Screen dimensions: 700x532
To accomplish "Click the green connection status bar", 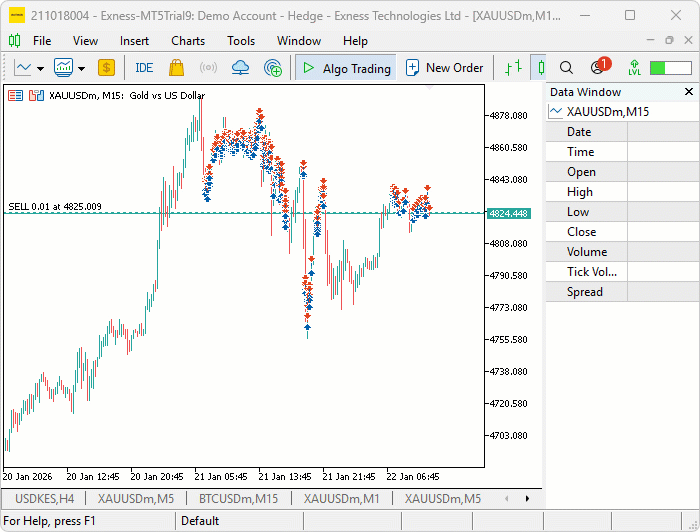I will 671,68.
